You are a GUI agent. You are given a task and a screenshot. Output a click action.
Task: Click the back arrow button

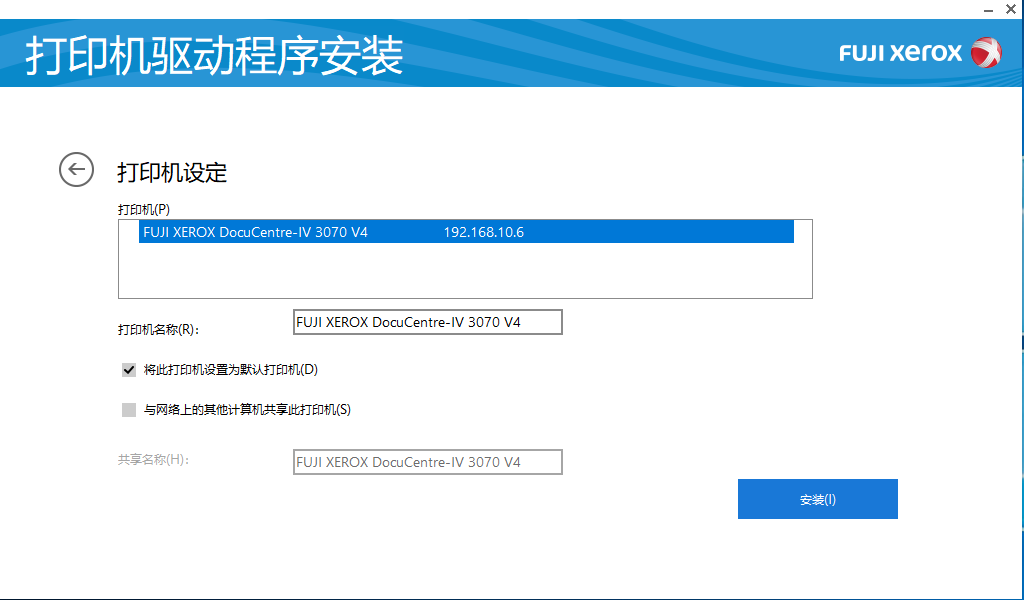pyautogui.click(x=76, y=169)
